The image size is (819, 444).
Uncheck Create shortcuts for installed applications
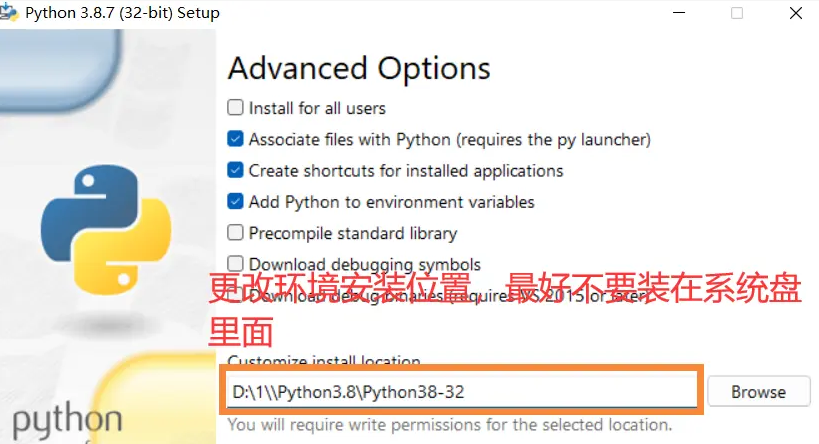coord(236,170)
